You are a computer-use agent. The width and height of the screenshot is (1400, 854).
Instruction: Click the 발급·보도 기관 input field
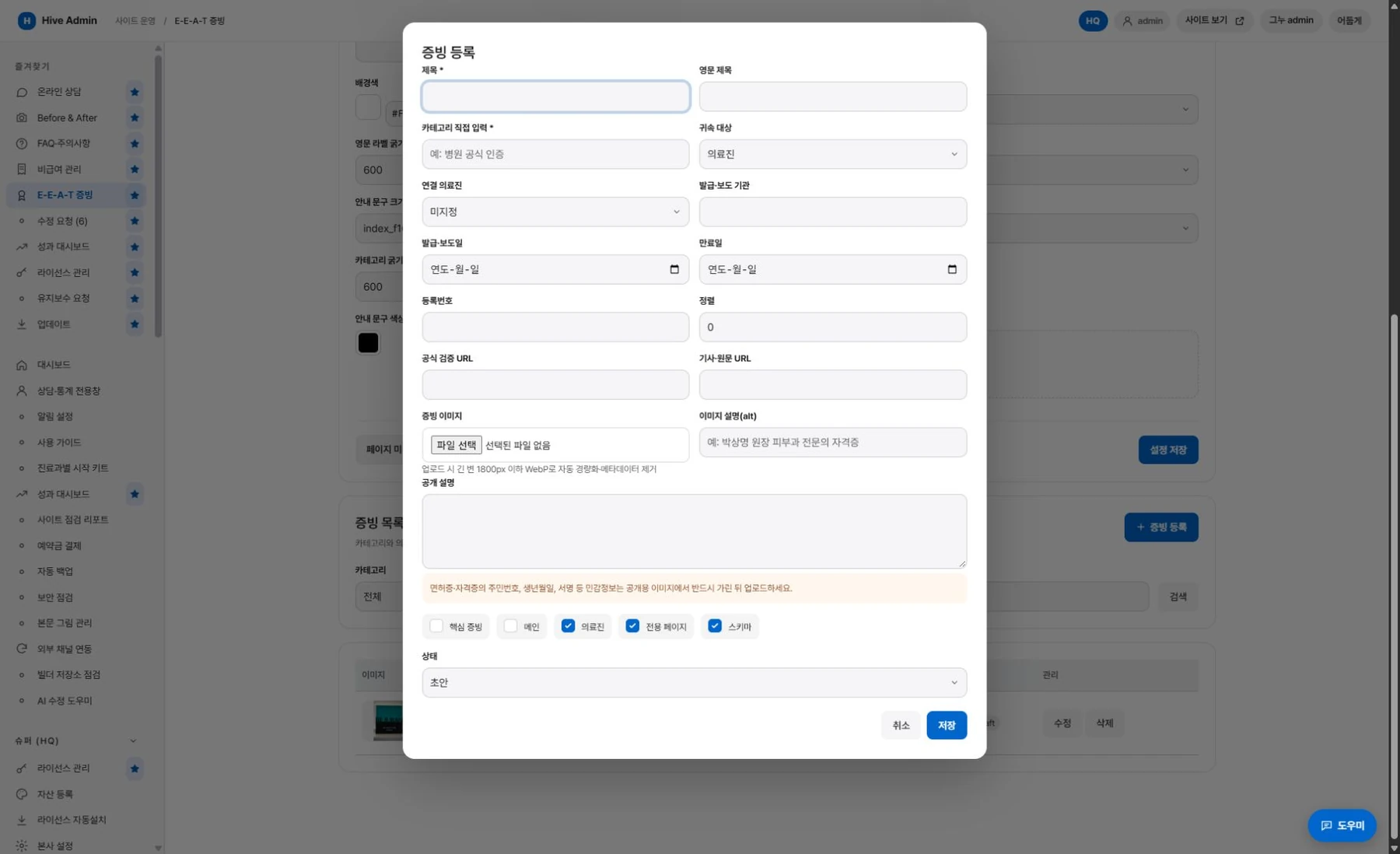(832, 212)
